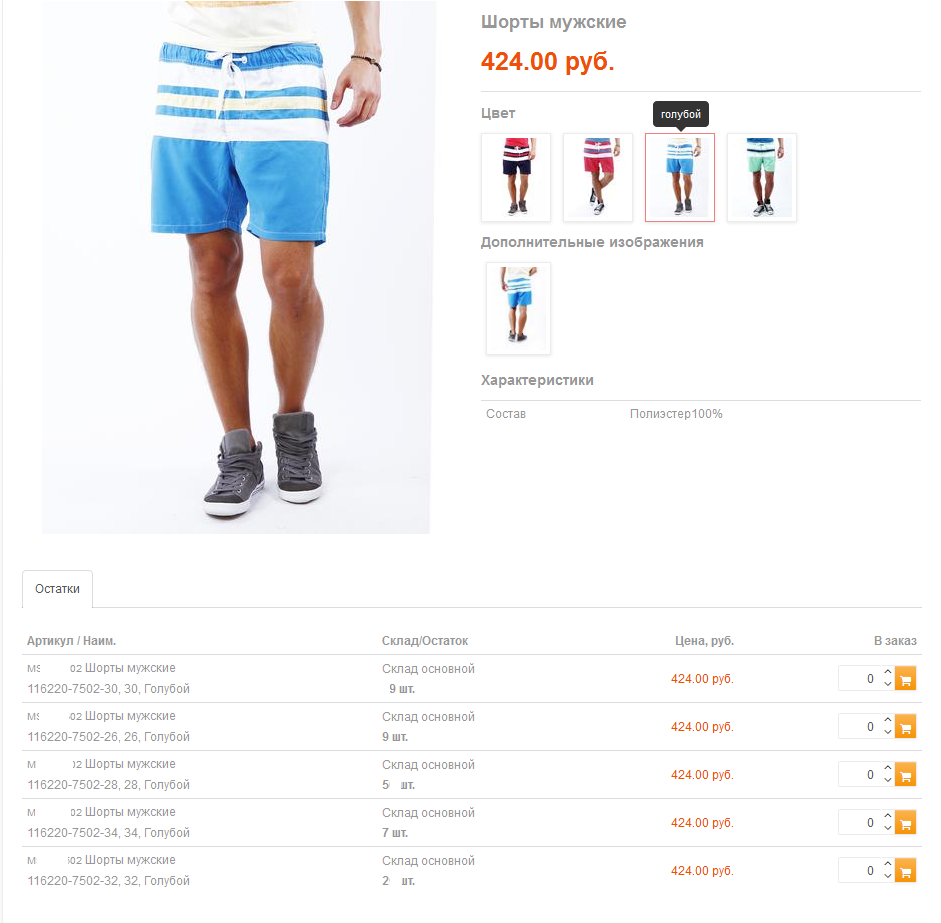The height and width of the screenshot is (923, 941).
Task: Decrease quantity for size 34 row
Action: 888,828
